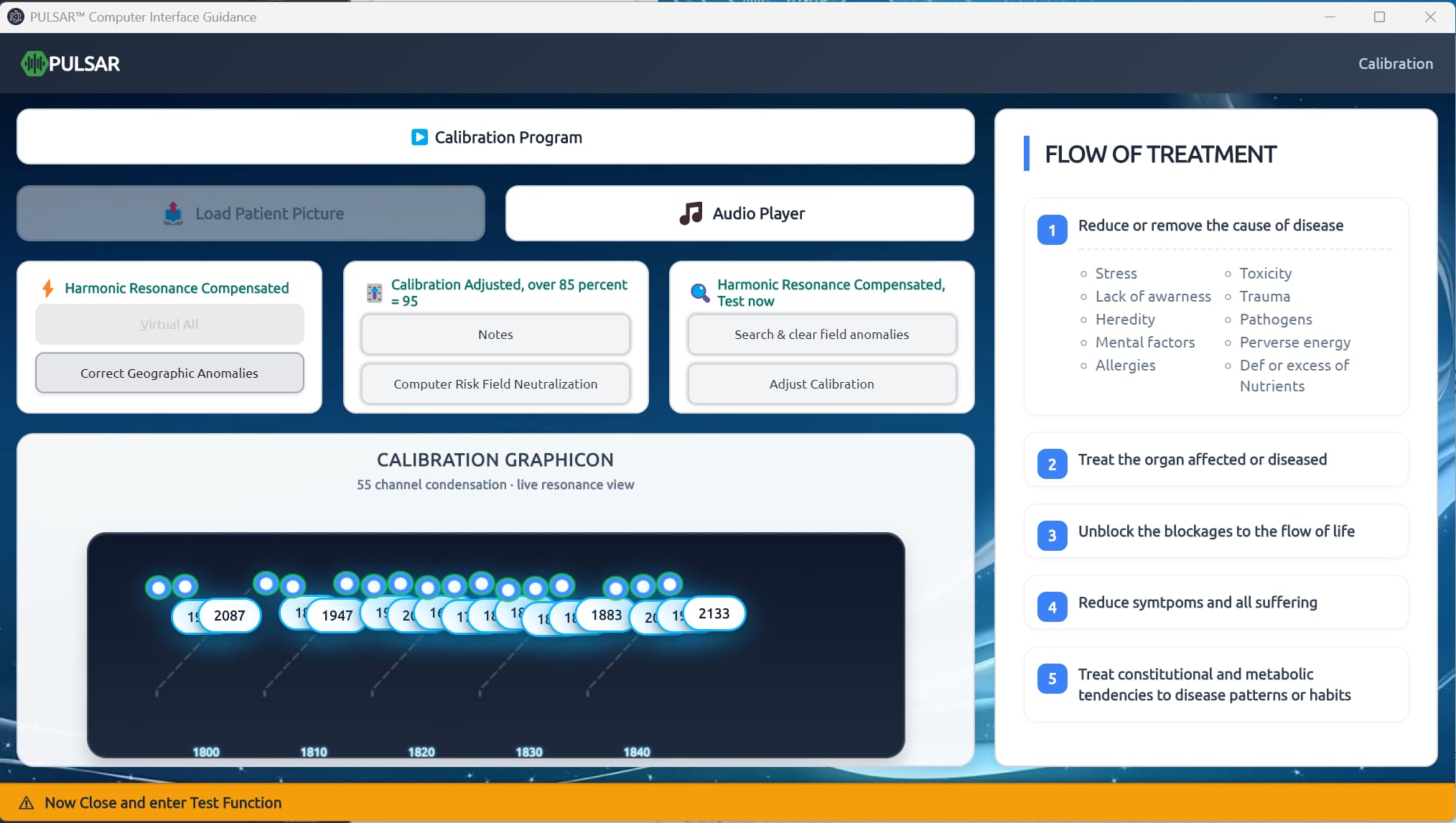Maximize the PULSAR window
This screenshot has height=823, width=1456.
1379,17
